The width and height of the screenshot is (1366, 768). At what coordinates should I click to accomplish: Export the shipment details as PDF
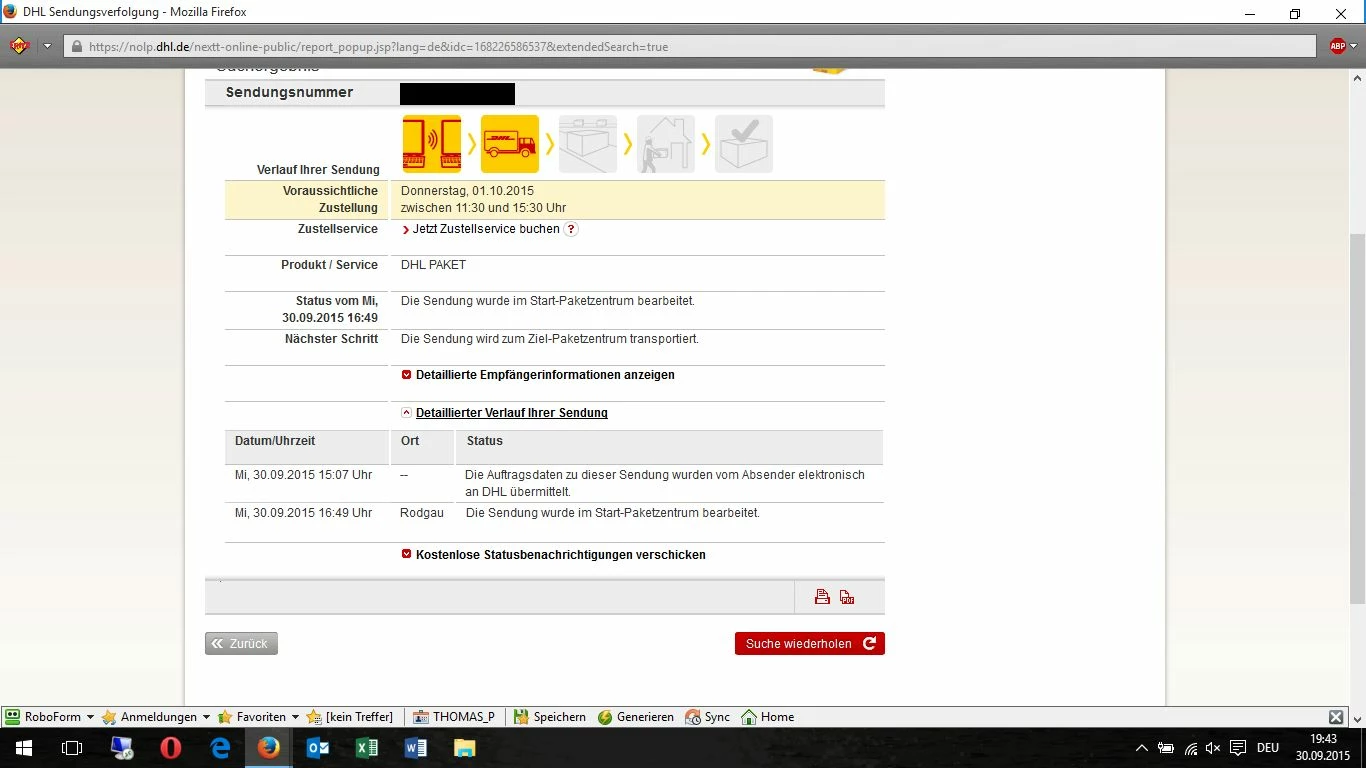pos(847,597)
